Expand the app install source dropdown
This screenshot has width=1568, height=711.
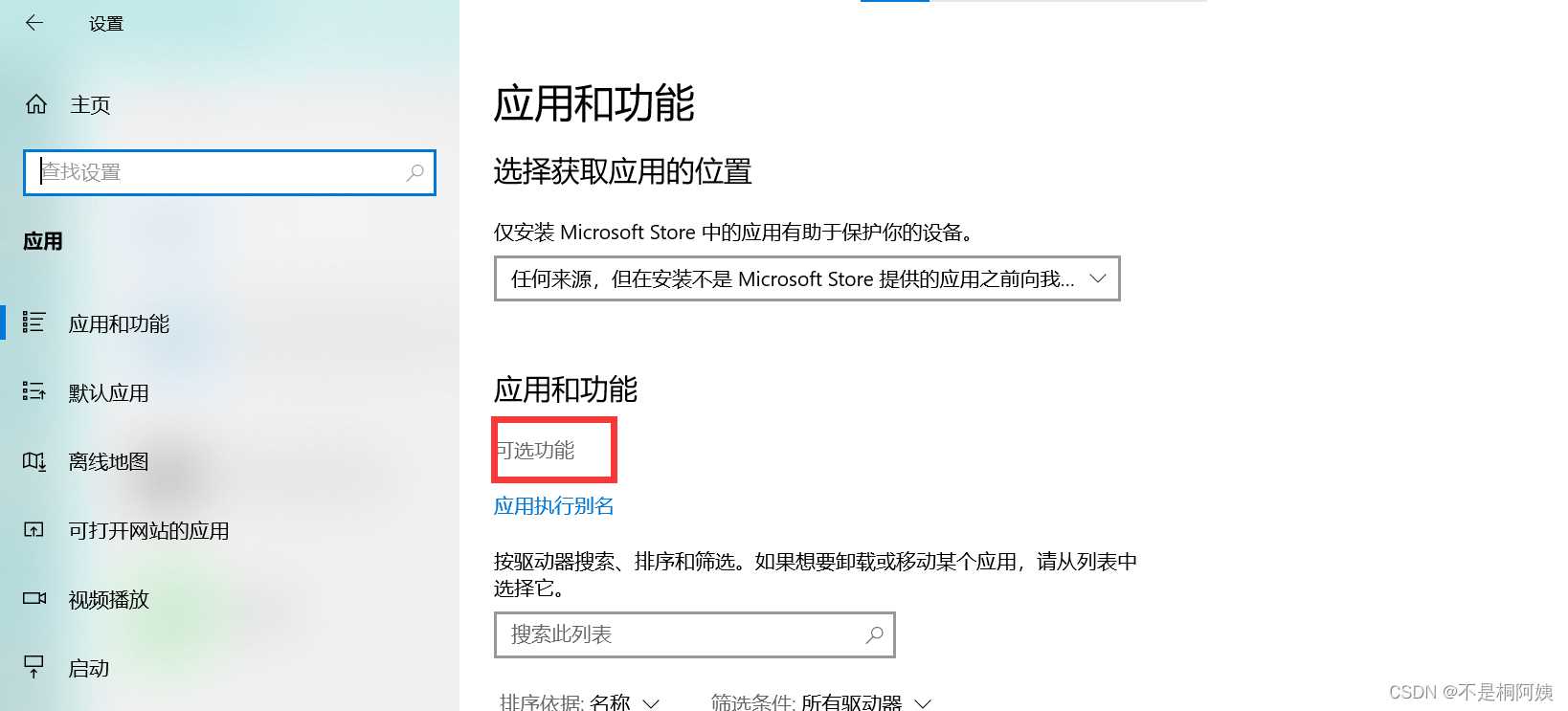[x=807, y=278]
